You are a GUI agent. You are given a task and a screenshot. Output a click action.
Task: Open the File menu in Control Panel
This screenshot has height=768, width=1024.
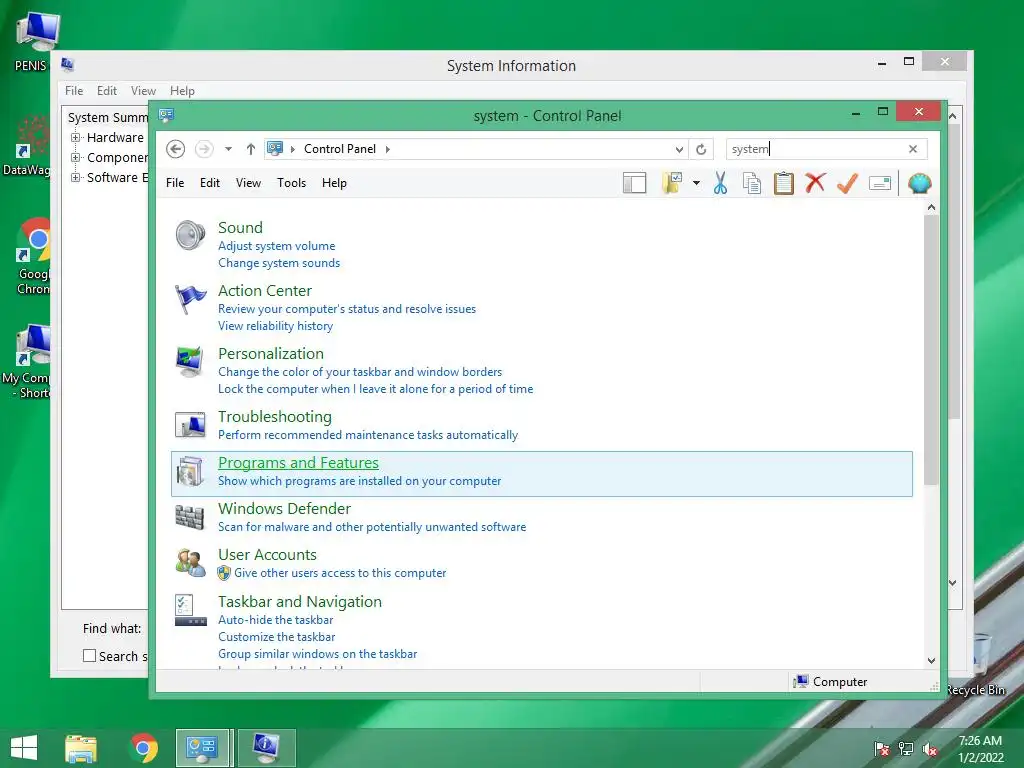pos(175,183)
